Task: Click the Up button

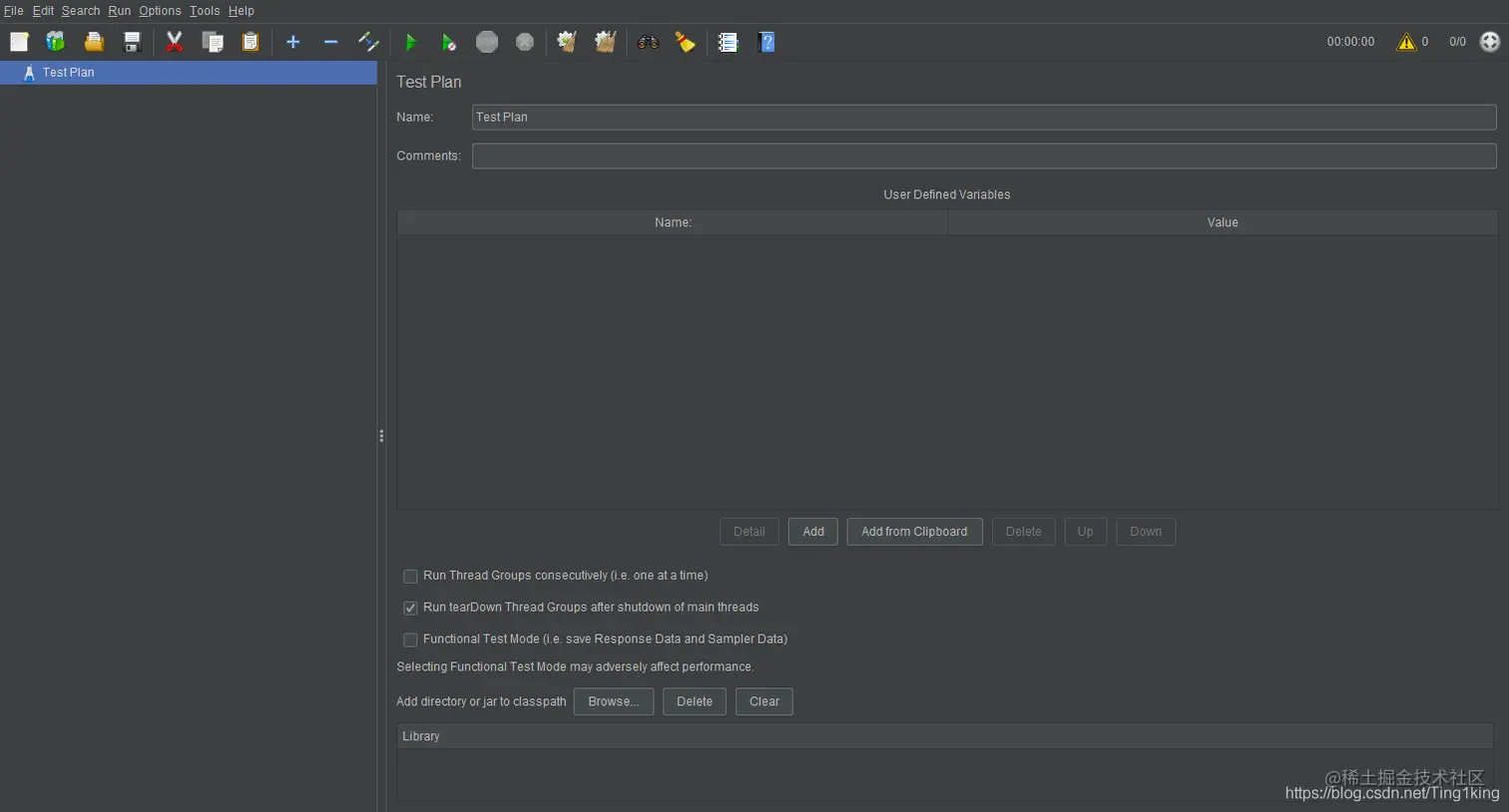Action: [1085, 532]
